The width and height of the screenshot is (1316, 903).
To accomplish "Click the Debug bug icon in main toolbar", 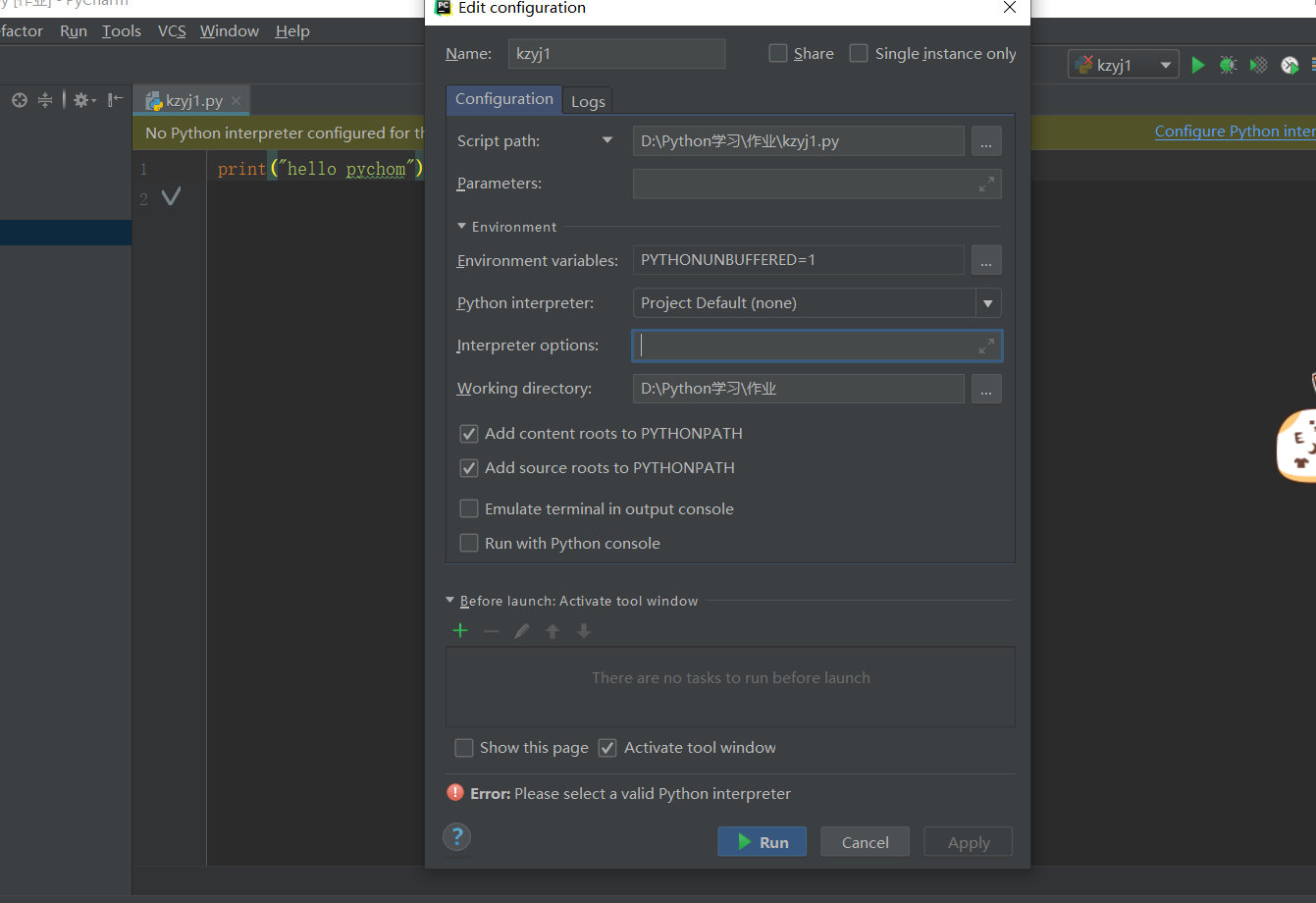I will (x=1228, y=65).
